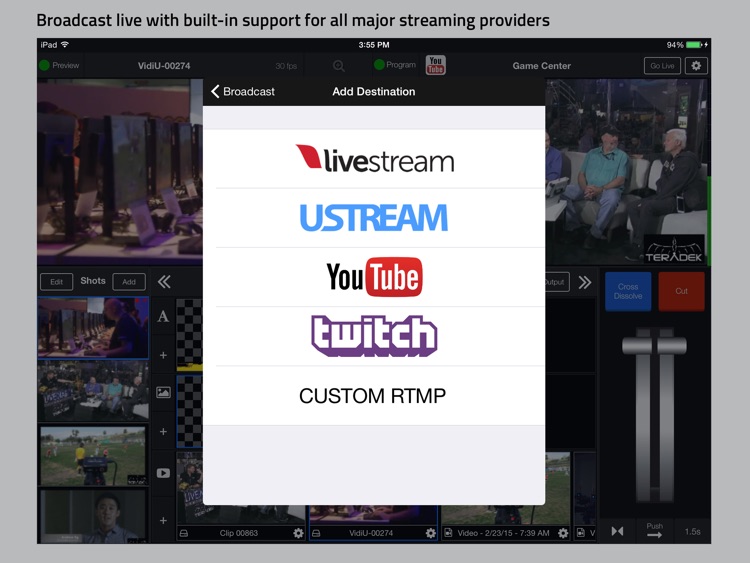The image size is (750, 563).
Task: Tap the red Cut button
Action: pos(681,291)
